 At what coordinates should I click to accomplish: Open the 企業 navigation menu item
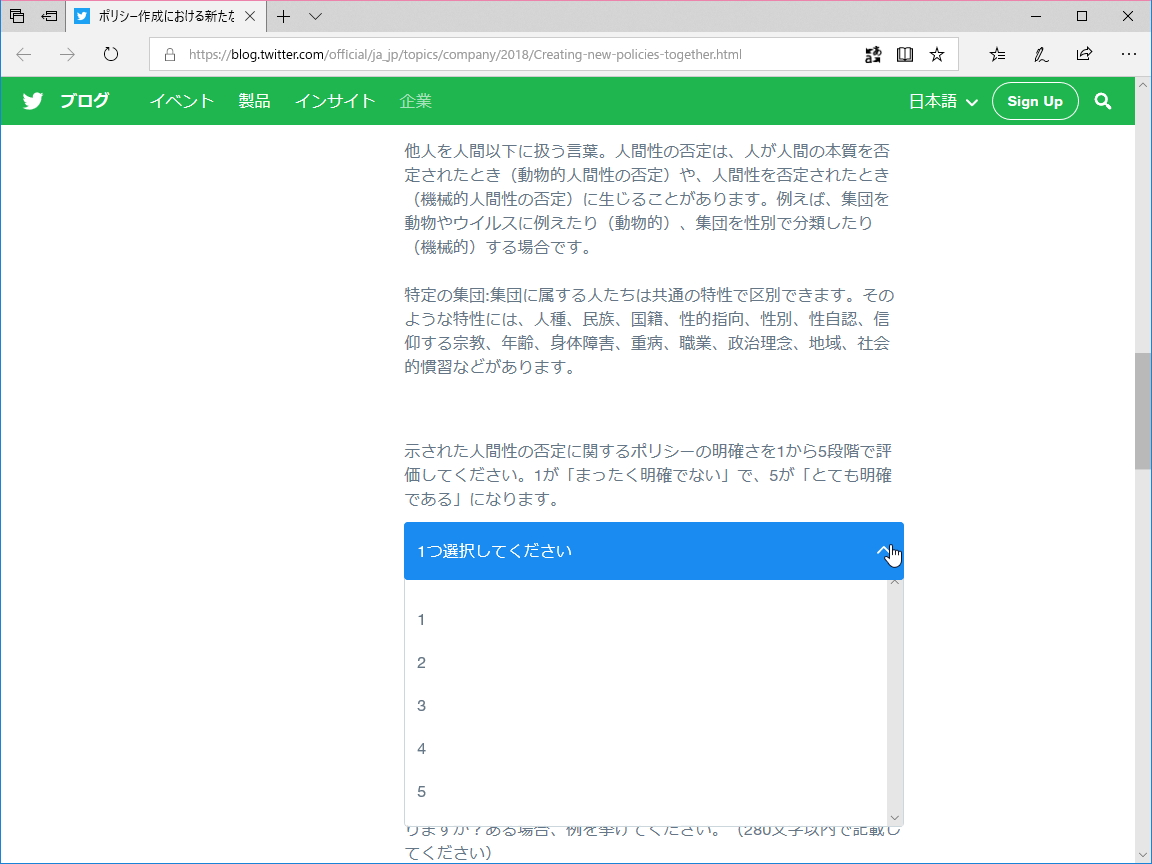(x=415, y=101)
